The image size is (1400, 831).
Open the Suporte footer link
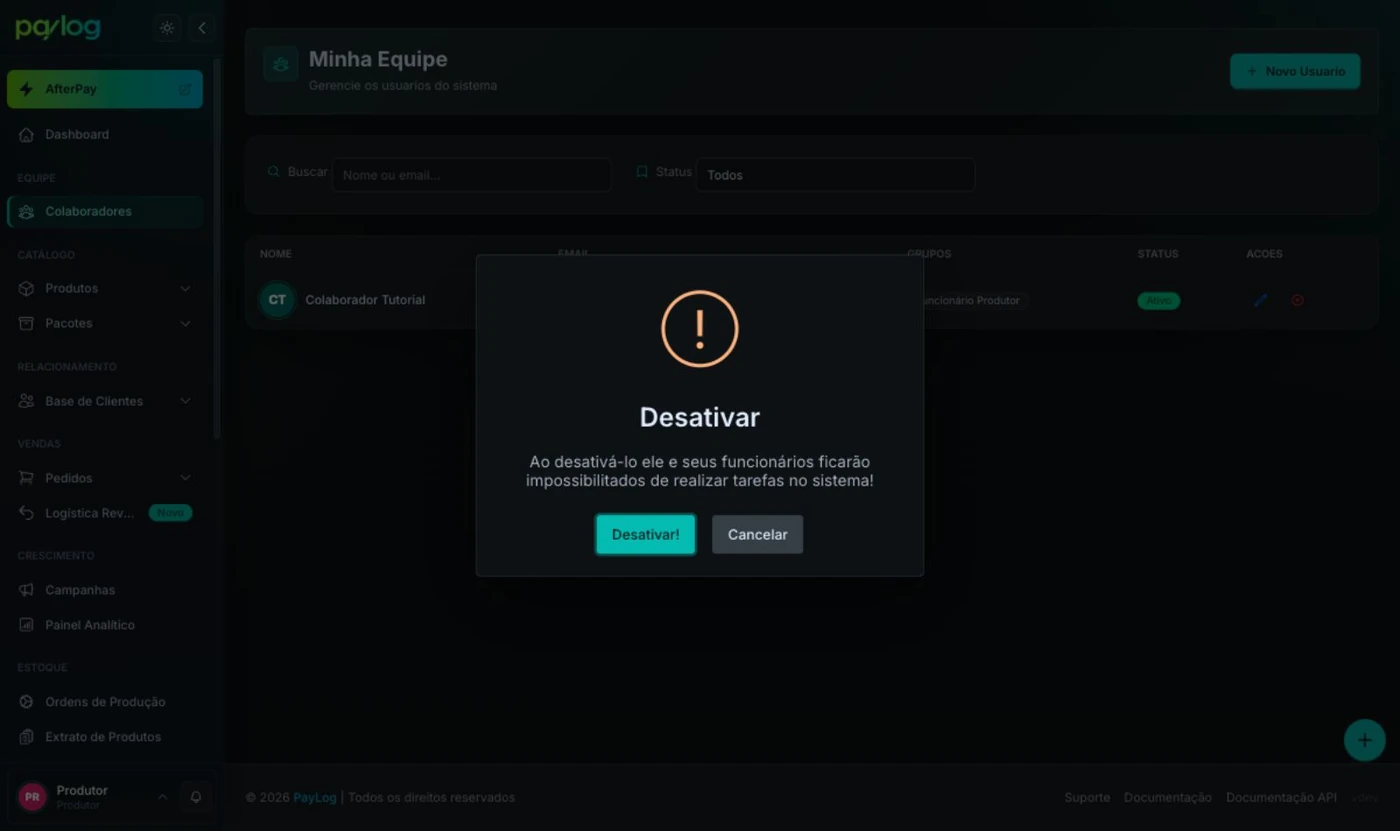pos(1087,798)
